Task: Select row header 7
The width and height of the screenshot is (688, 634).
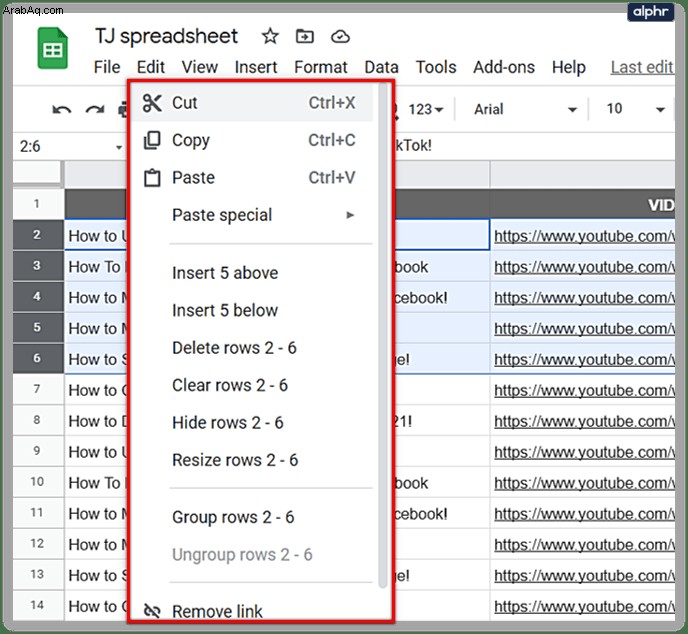Action: coord(38,389)
